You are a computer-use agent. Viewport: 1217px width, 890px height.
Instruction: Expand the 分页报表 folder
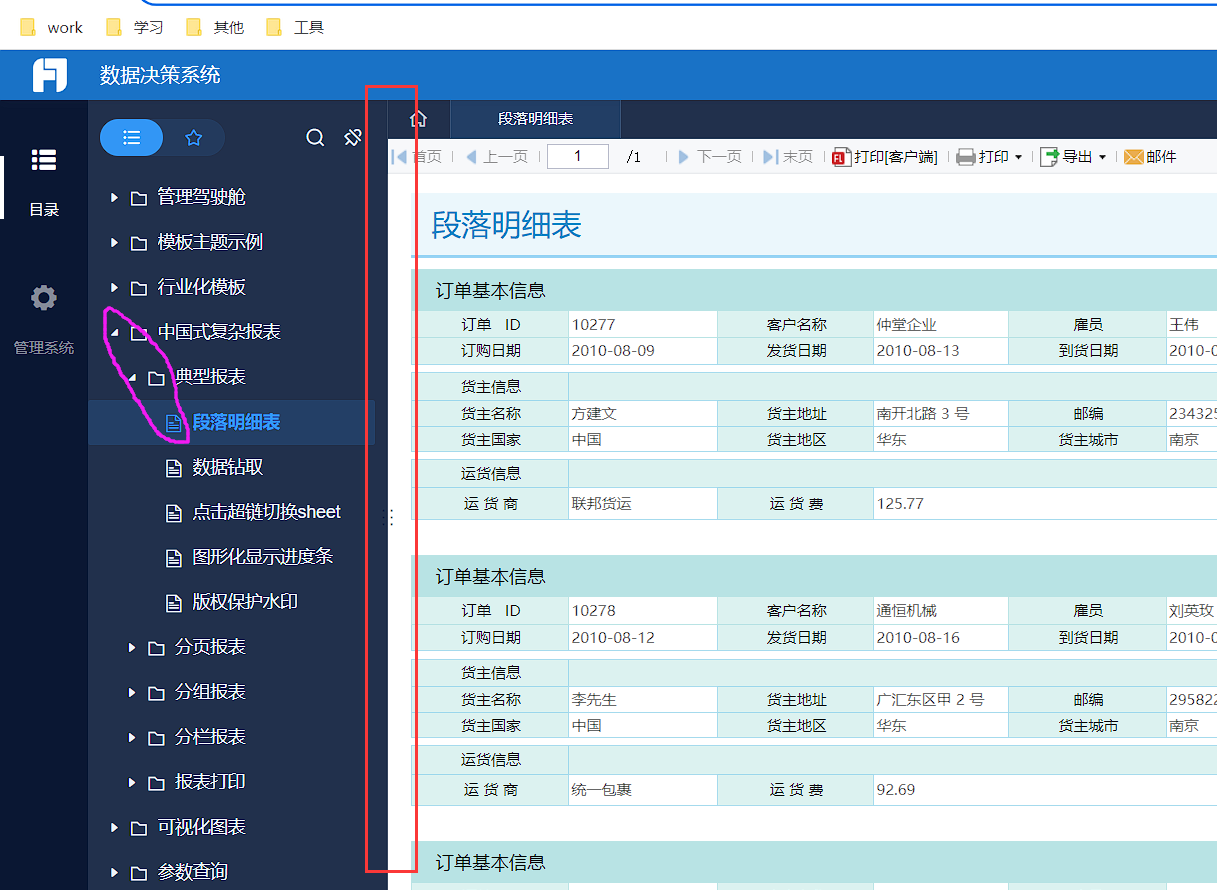point(132,648)
